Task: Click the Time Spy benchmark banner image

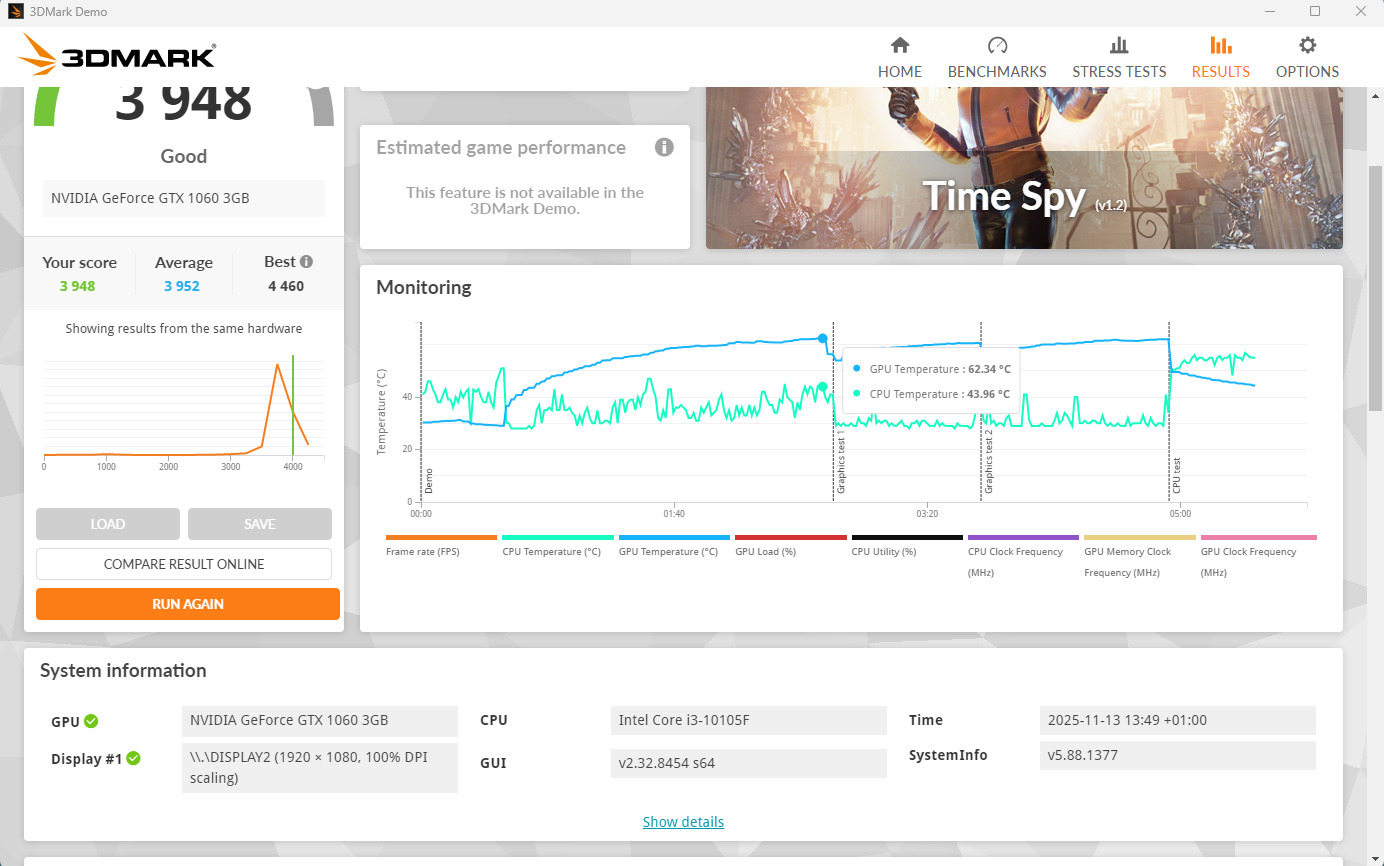Action: click(x=1024, y=168)
